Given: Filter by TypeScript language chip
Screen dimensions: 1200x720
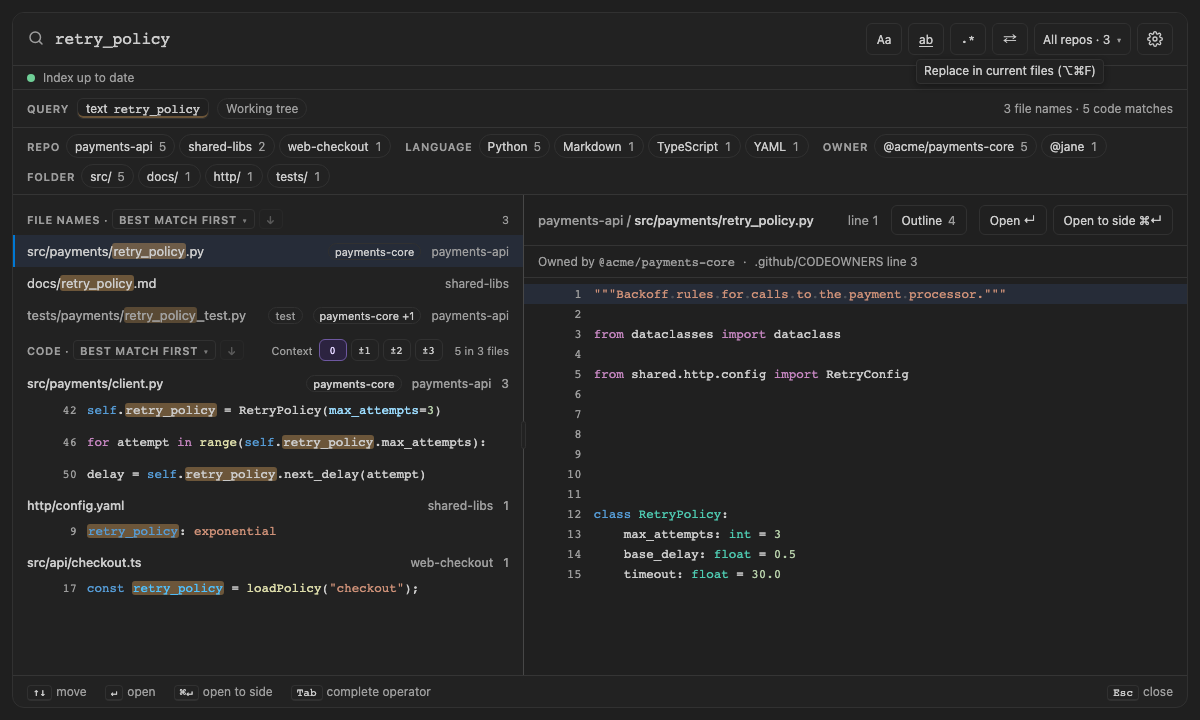Looking at the screenshot, I should pyautogui.click(x=694, y=147).
